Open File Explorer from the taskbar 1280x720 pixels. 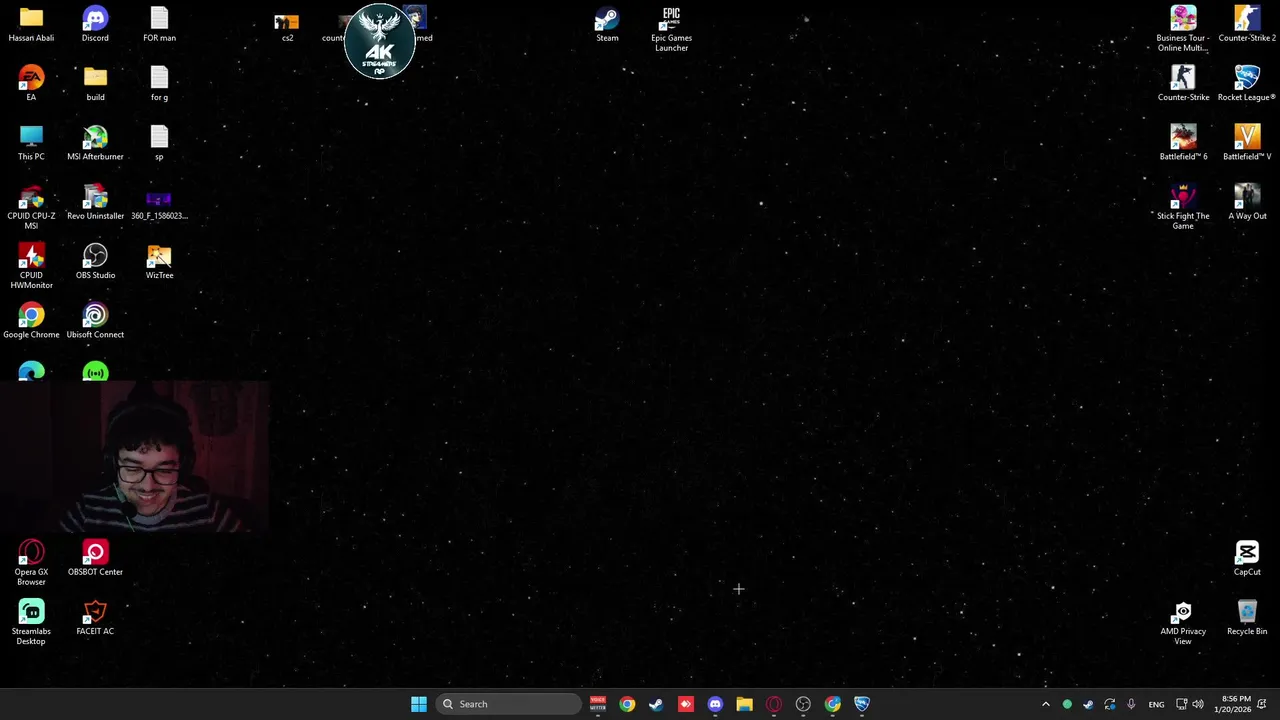coord(744,704)
